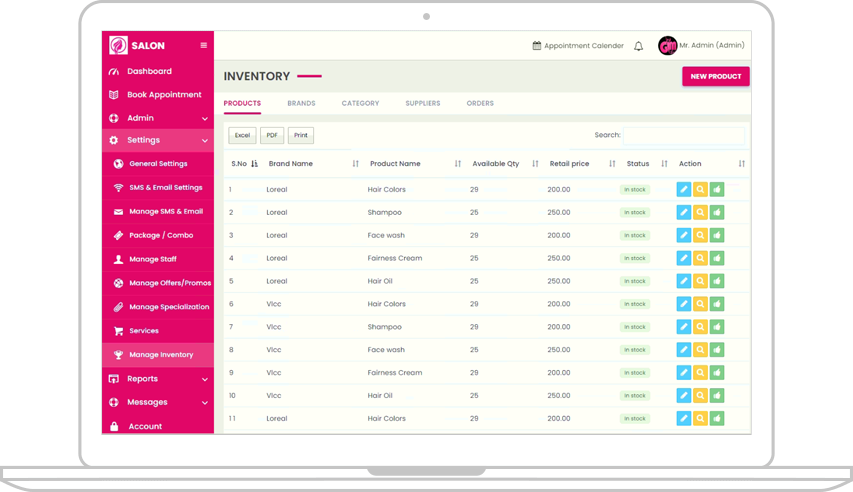
Task: Open the Appointment Calender icon link
Action: click(537, 46)
